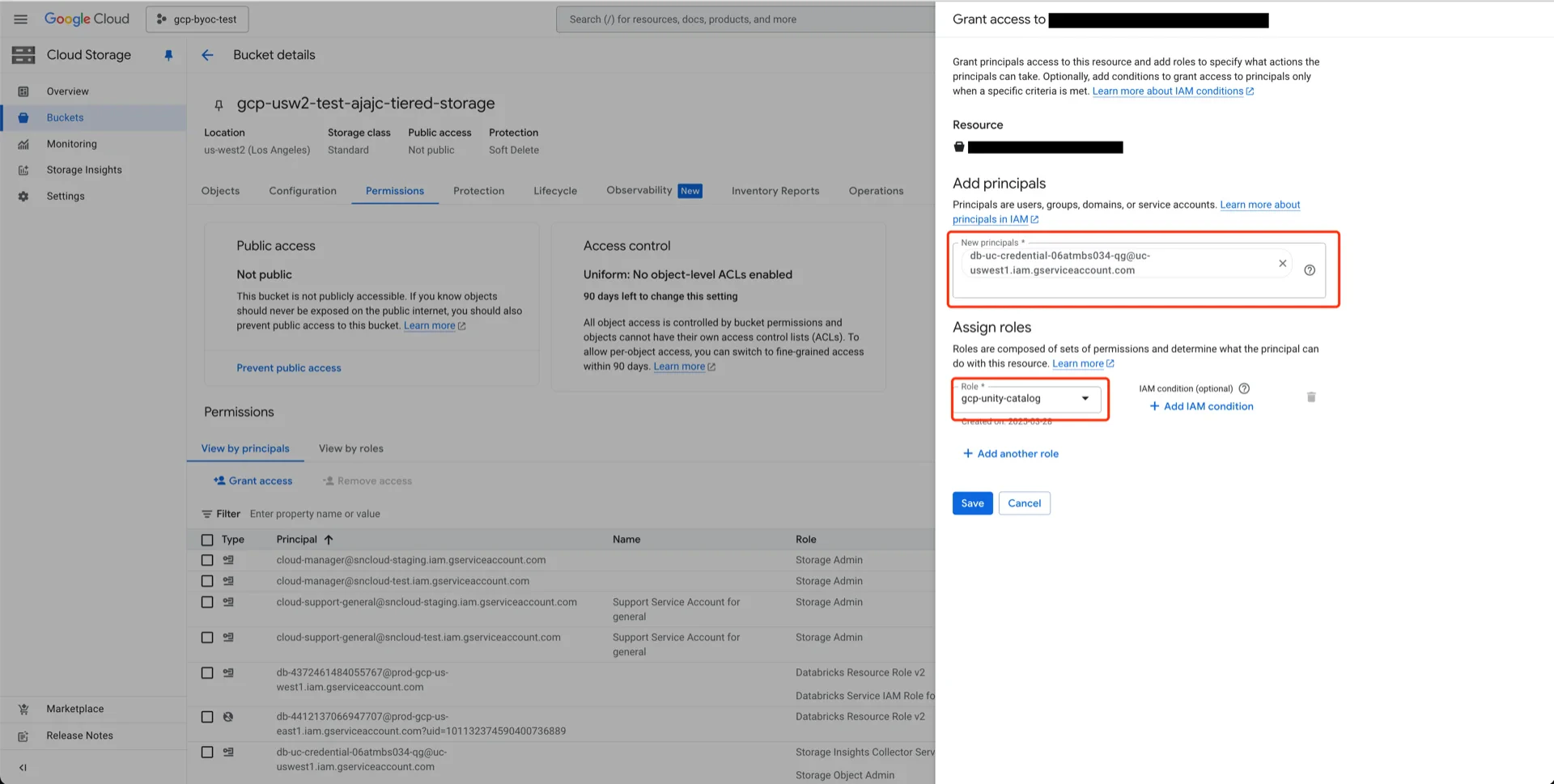
Task: Cancel the Grant access panel
Action: 1024,503
